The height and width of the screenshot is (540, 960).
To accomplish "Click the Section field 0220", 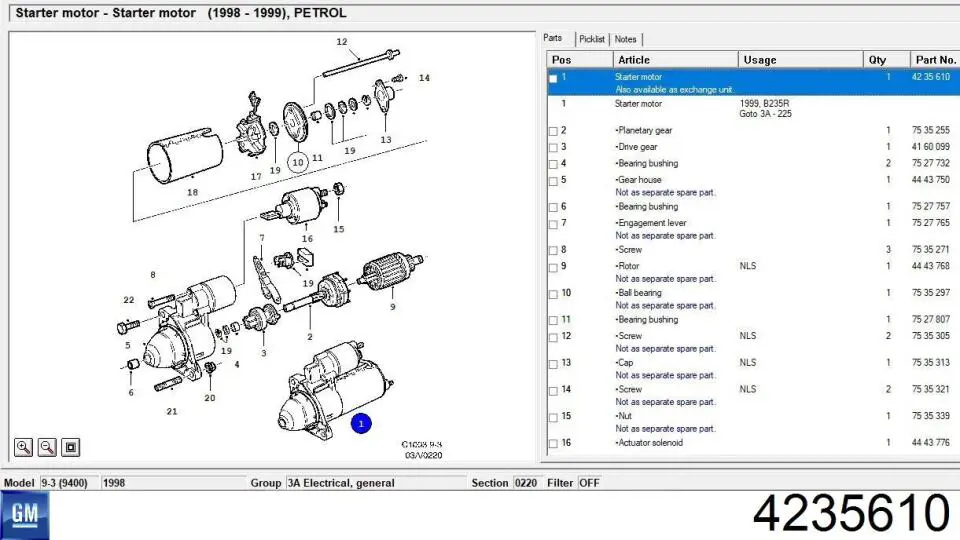I will tap(526, 483).
